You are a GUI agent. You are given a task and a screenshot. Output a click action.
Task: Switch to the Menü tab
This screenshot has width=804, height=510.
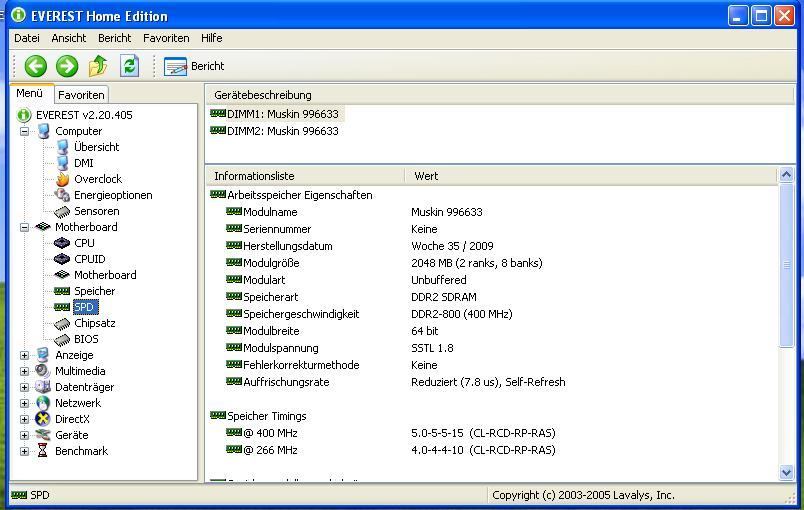tap(30, 93)
